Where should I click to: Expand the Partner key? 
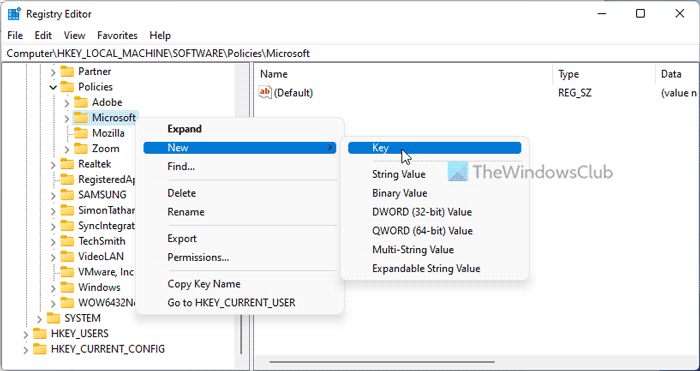[53, 71]
